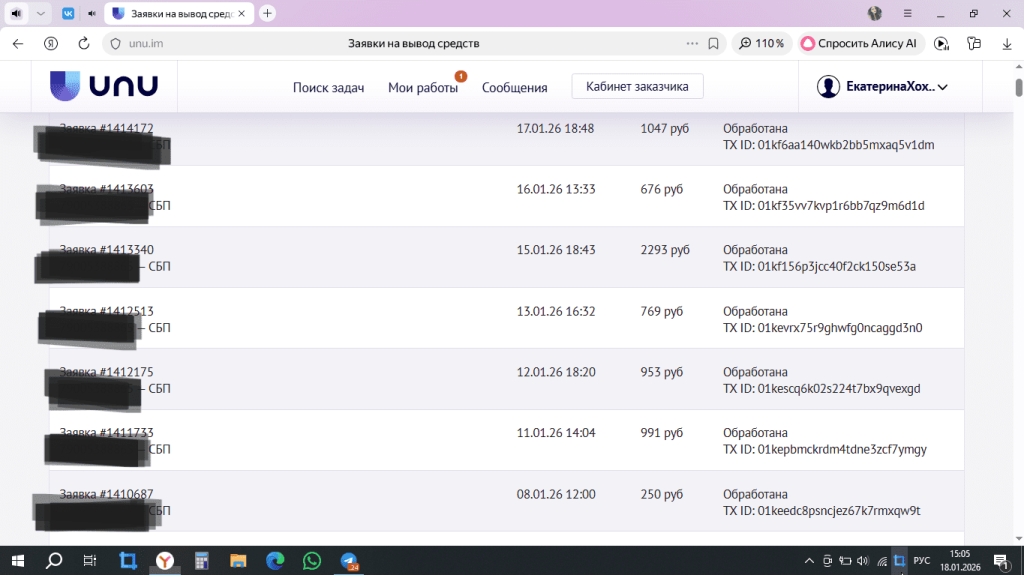Screen dimensions: 1024x575
Task: Open the Поиск задач menu item
Action: [328, 87]
